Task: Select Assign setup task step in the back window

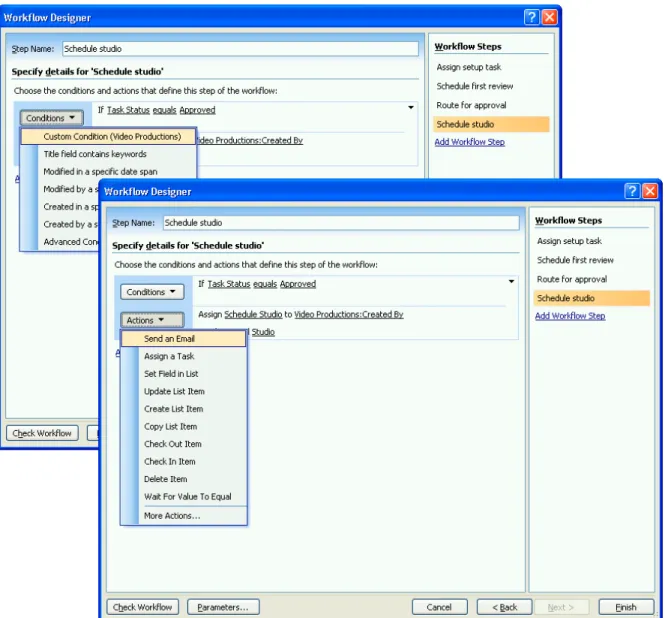Action: pyautogui.click(x=469, y=67)
